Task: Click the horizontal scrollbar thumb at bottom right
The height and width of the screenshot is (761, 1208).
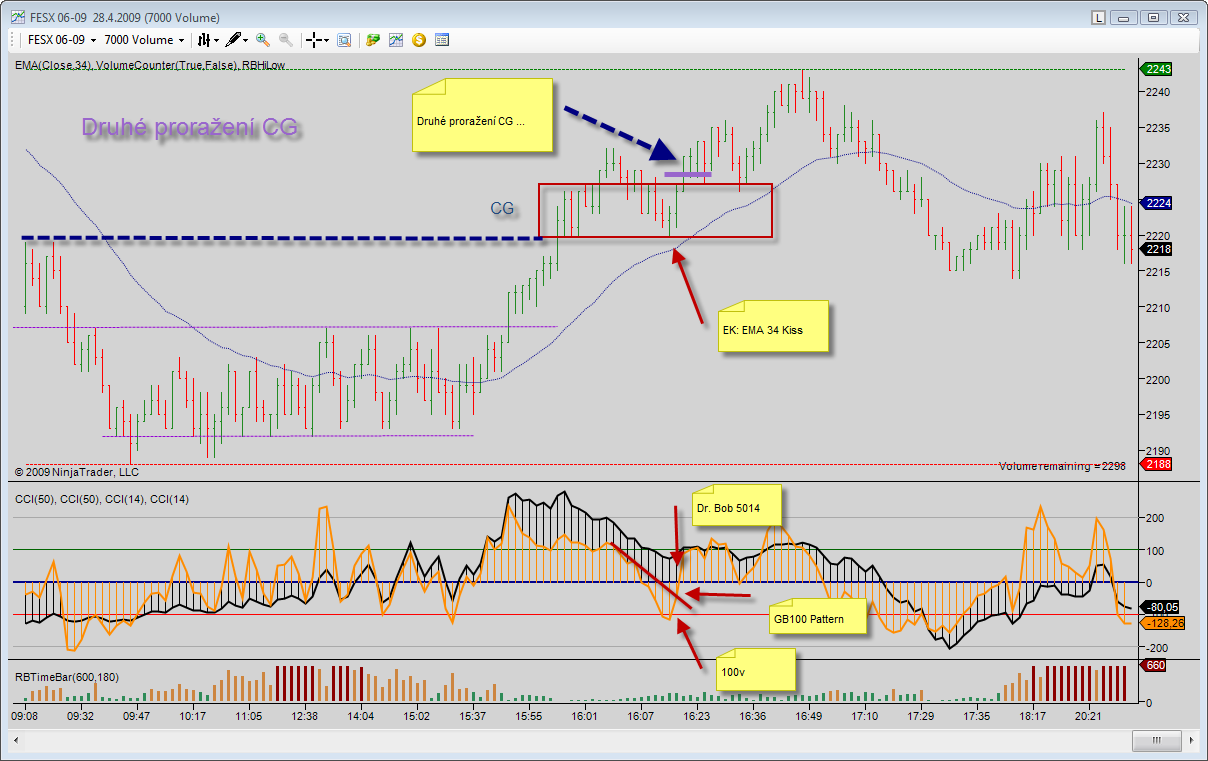Action: point(1158,741)
